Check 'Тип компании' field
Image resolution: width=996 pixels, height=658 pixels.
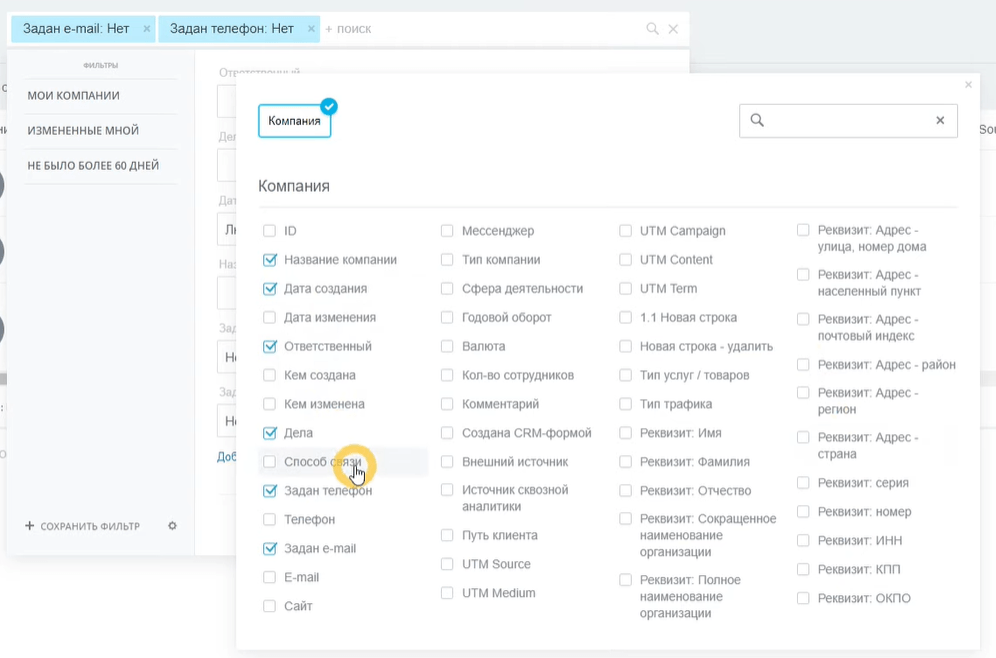point(447,260)
